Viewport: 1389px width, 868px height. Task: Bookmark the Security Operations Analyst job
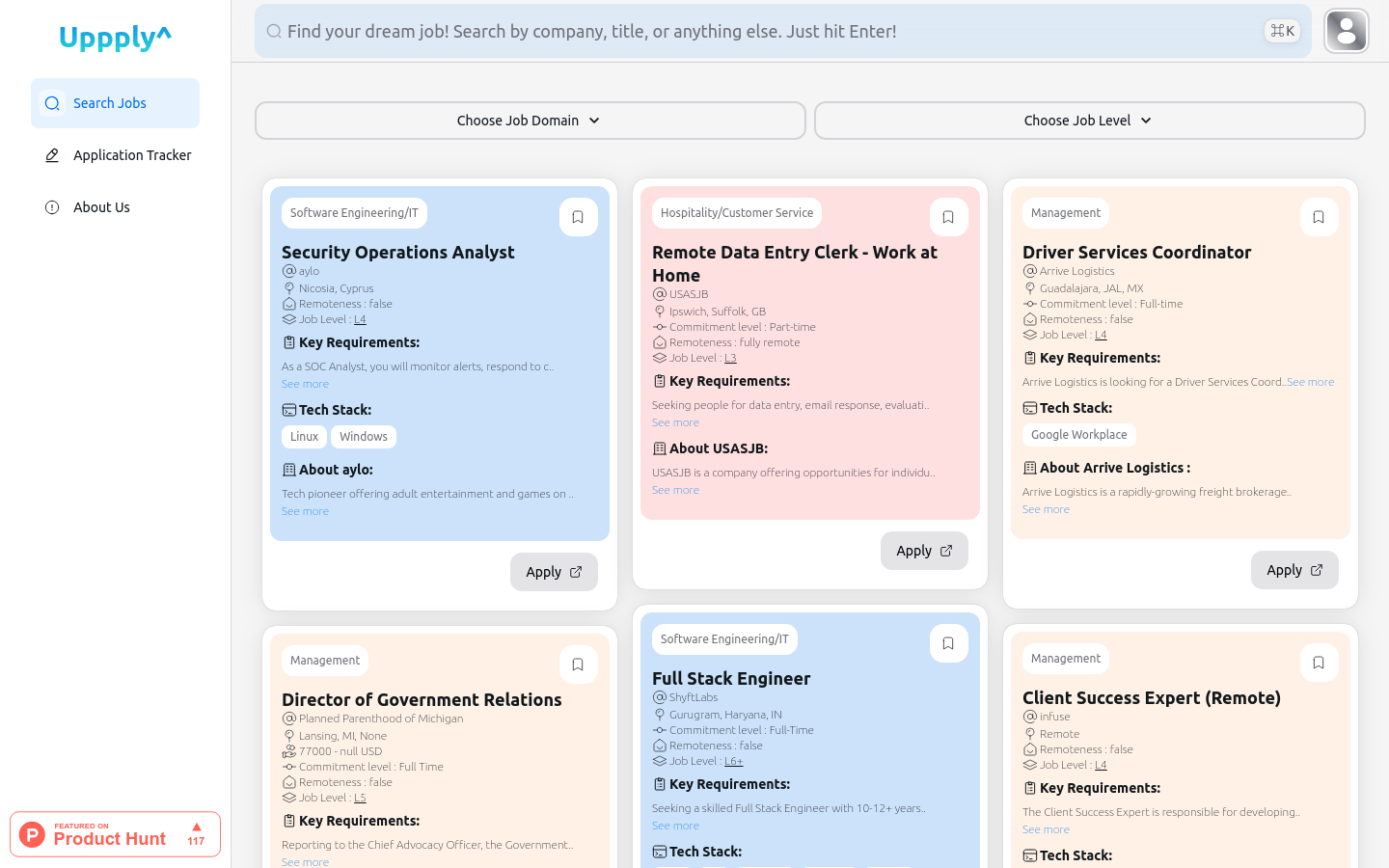click(578, 217)
